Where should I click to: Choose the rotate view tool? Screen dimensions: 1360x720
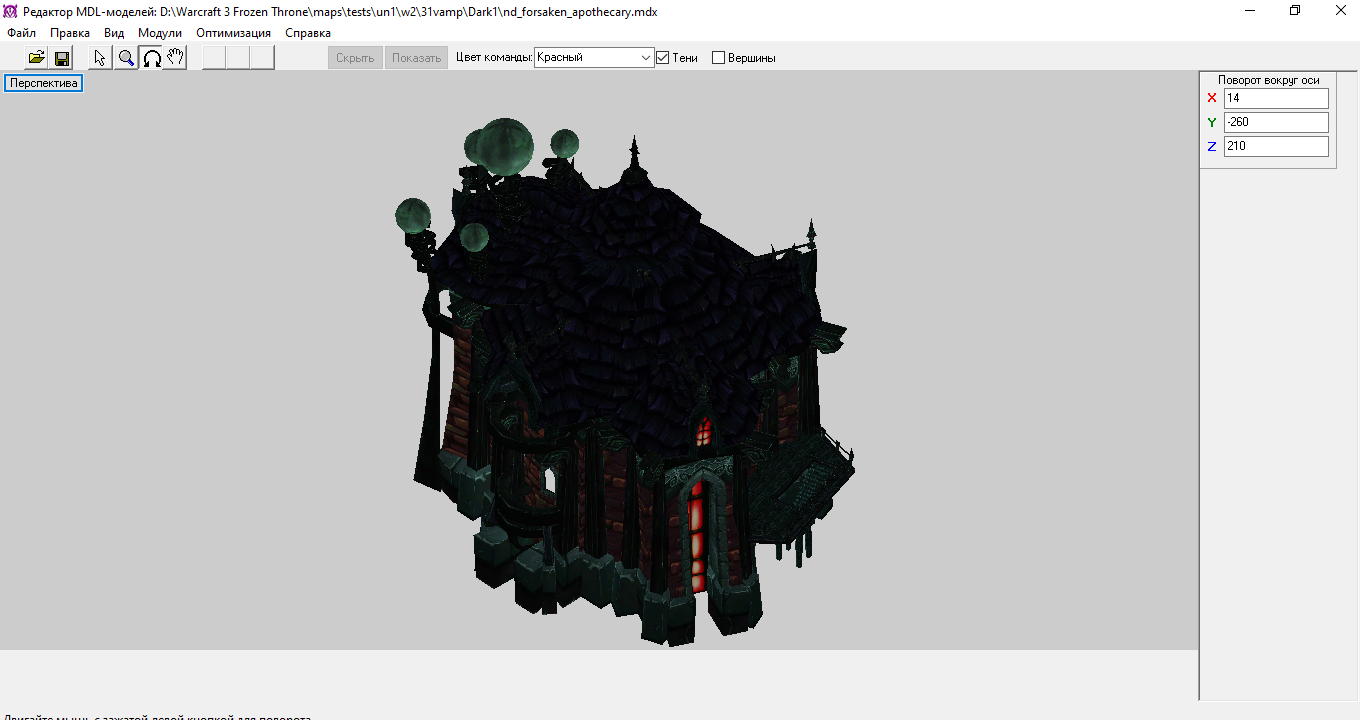[151, 58]
